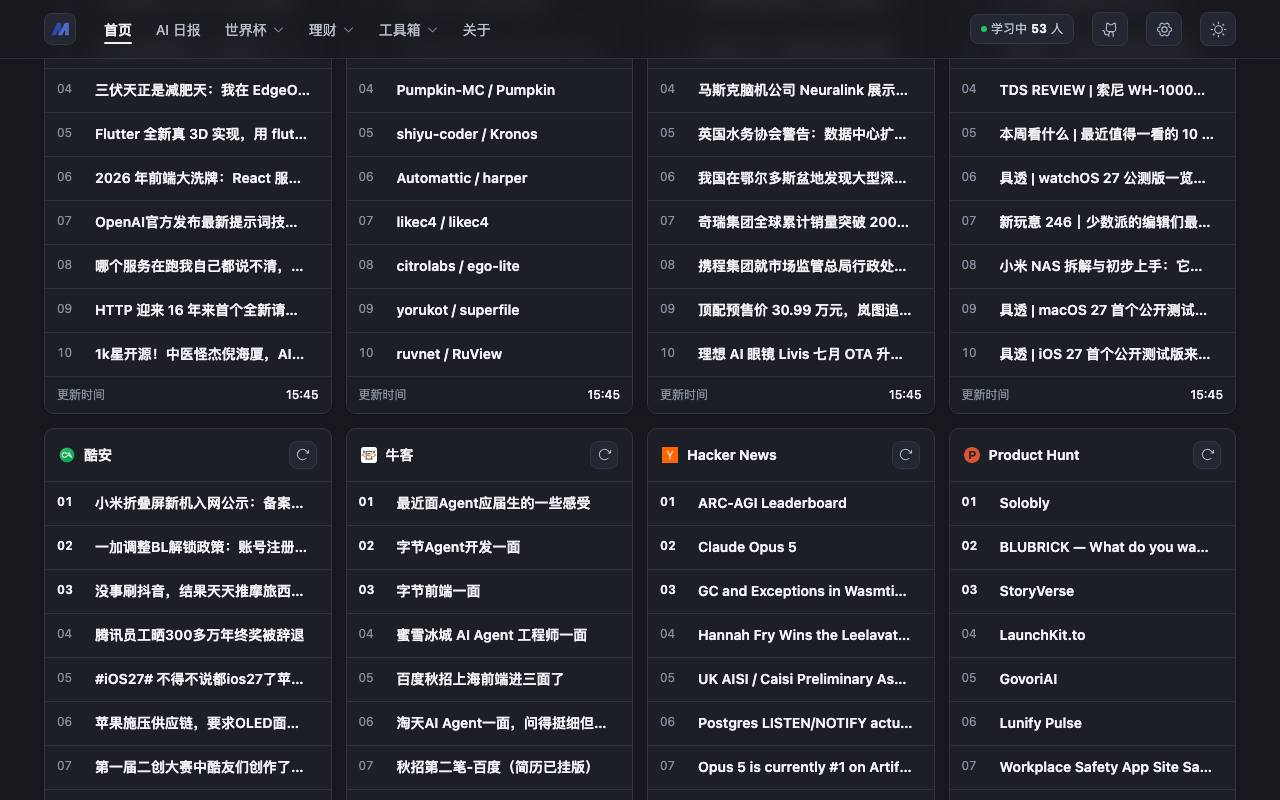
Task: Open the 一加调整BL解锁政策 post
Action: click(188, 547)
